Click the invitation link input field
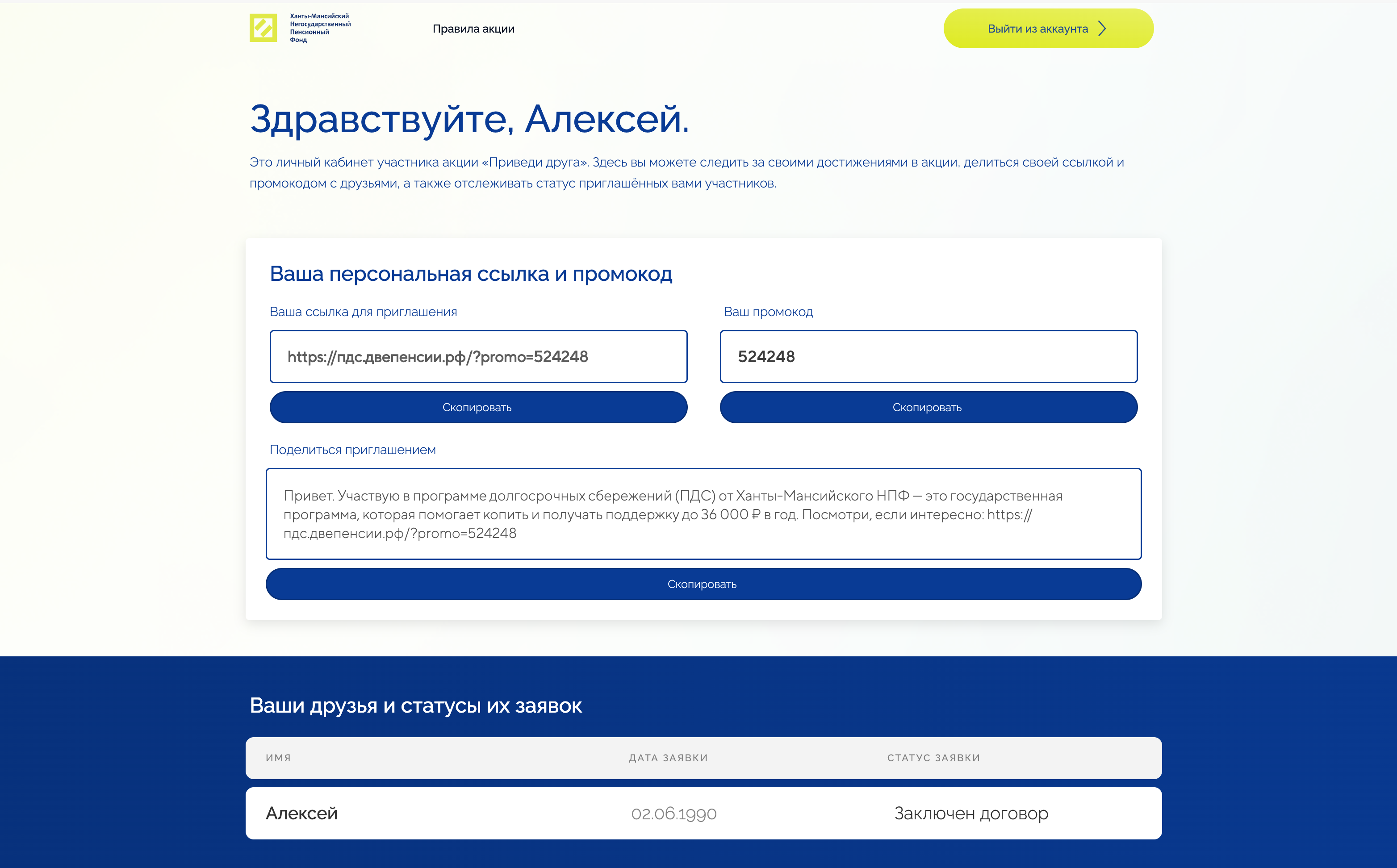 pos(478,356)
